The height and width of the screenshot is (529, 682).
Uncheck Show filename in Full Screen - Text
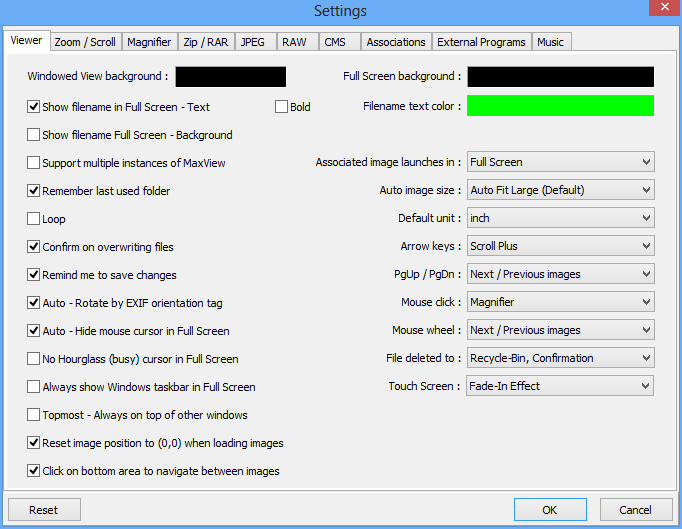[33, 107]
